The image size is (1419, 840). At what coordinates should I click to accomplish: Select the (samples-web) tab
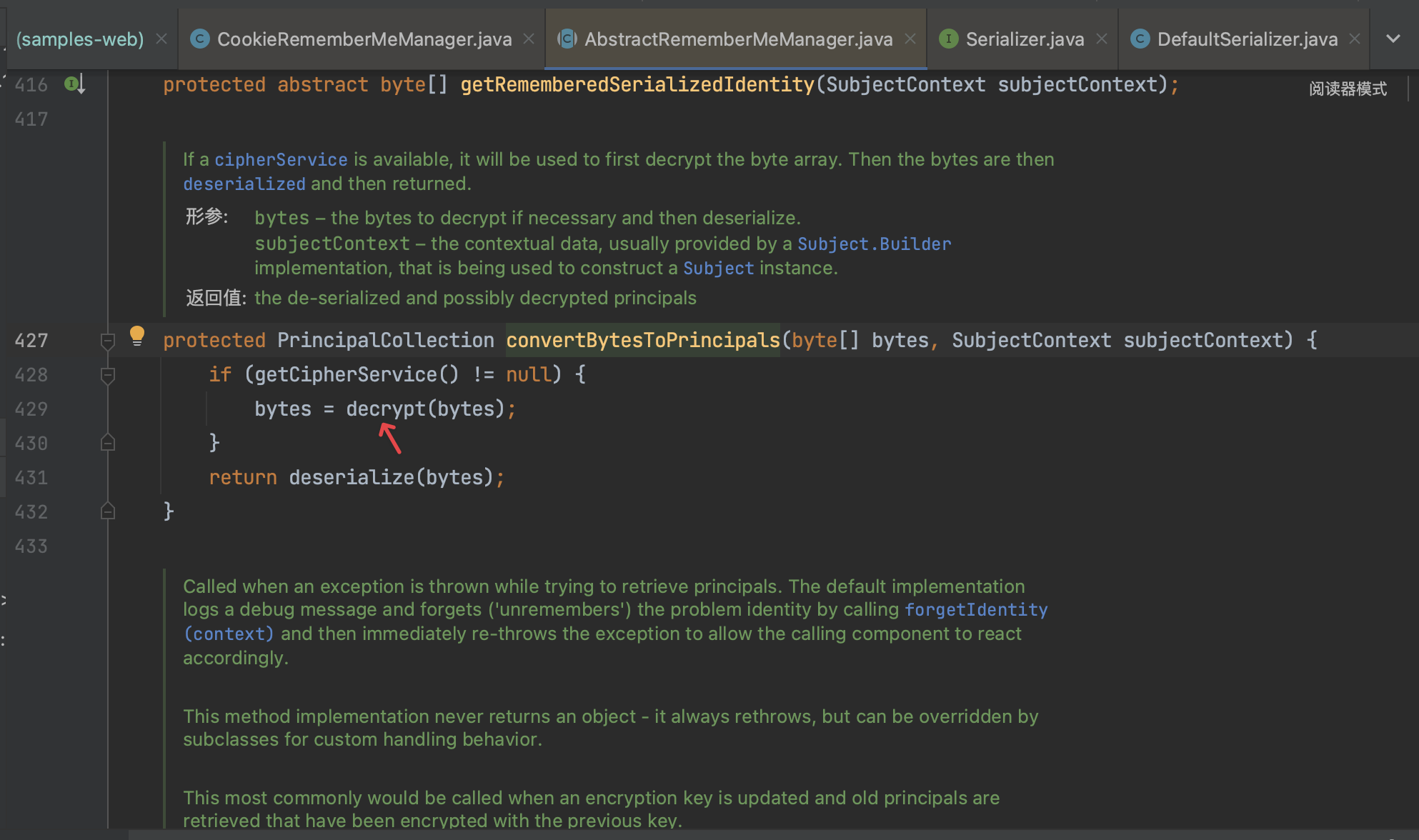(79, 39)
